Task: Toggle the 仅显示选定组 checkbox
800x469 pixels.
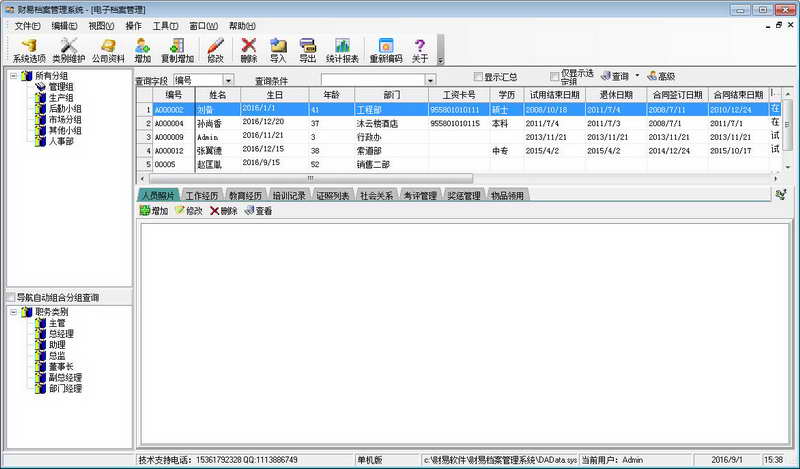Action: coord(555,77)
